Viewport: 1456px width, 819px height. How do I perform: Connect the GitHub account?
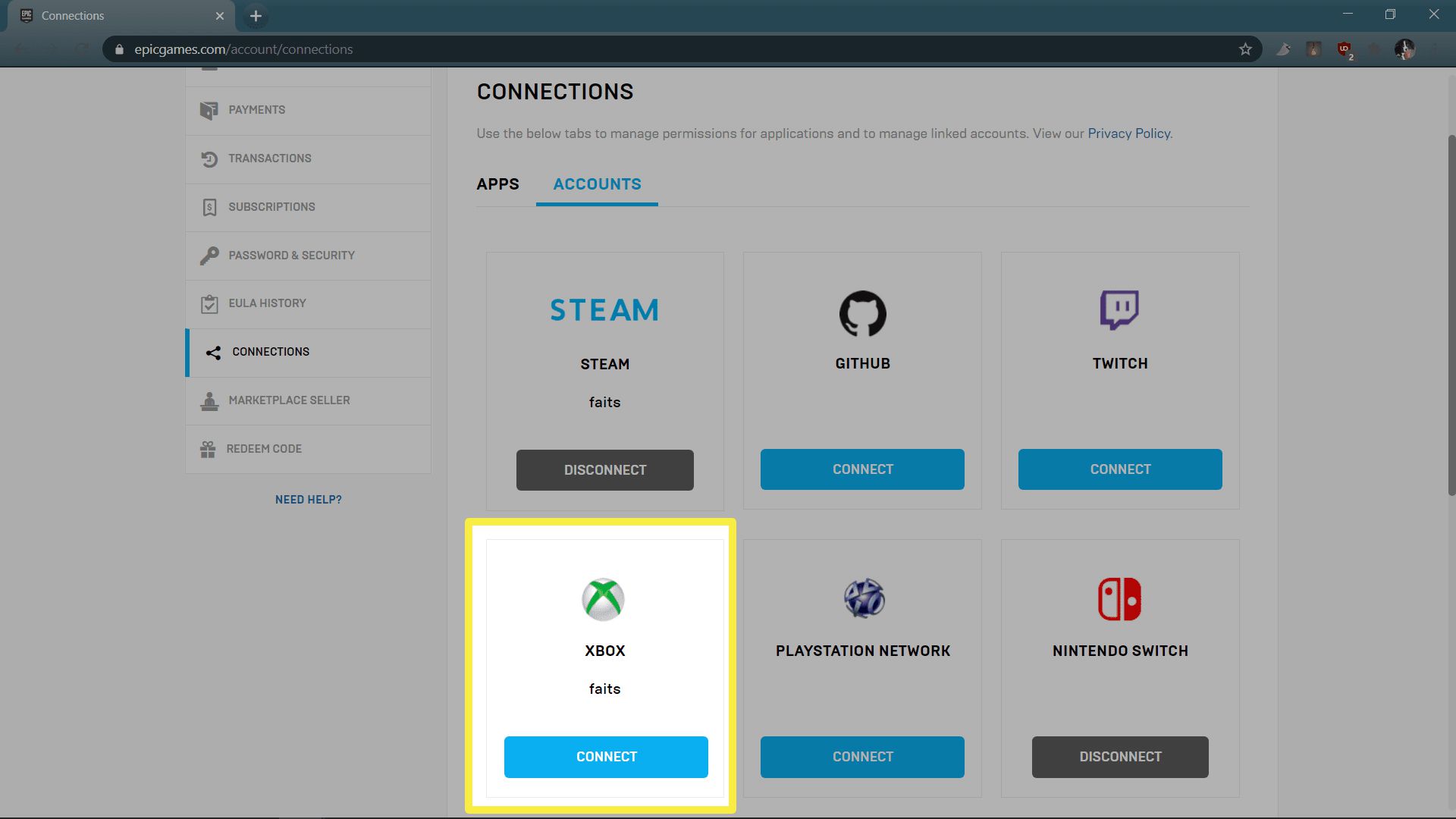tap(862, 470)
